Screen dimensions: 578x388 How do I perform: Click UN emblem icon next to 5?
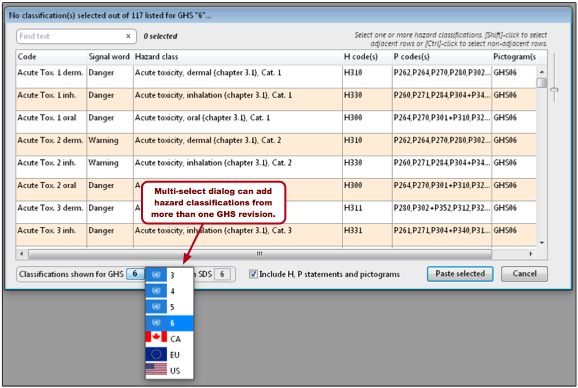coord(156,307)
